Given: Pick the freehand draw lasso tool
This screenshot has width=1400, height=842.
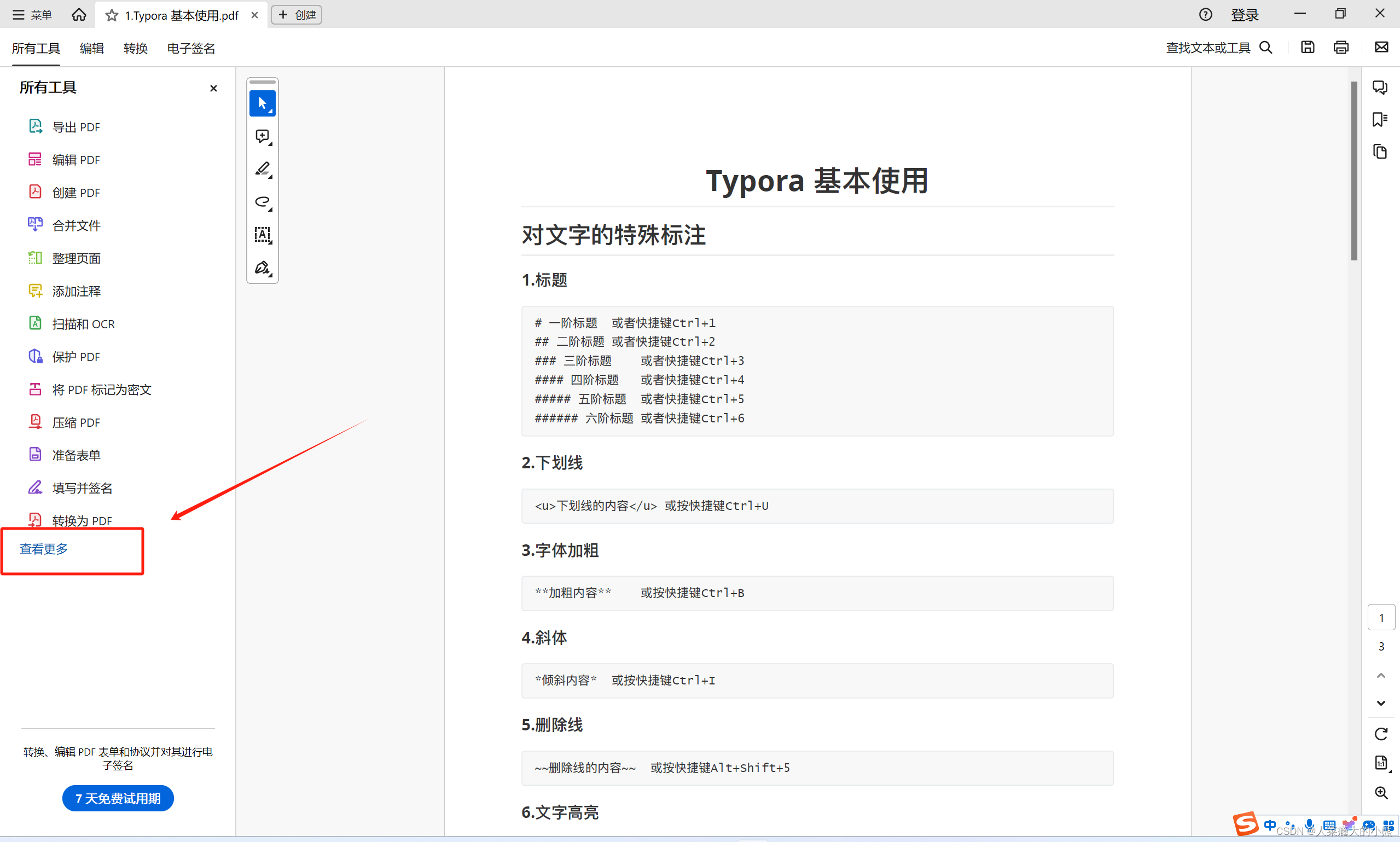Looking at the screenshot, I should click(x=262, y=201).
